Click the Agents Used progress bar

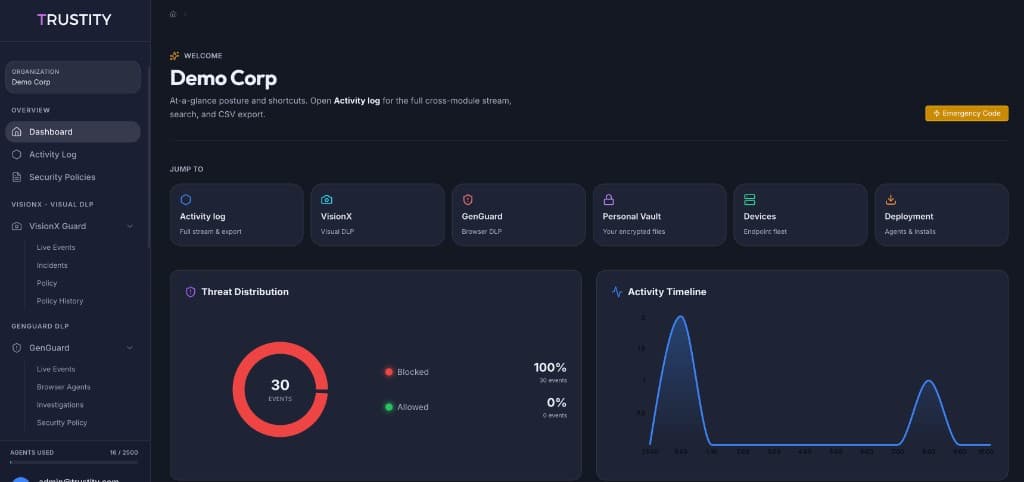point(74,462)
